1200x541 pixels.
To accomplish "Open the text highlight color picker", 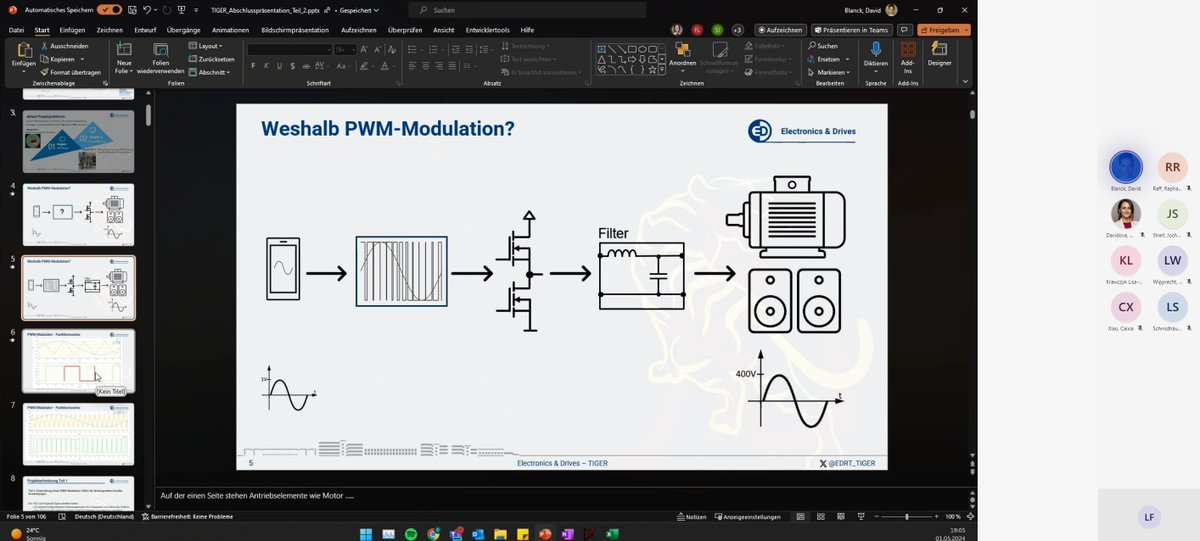I will coord(362,66).
